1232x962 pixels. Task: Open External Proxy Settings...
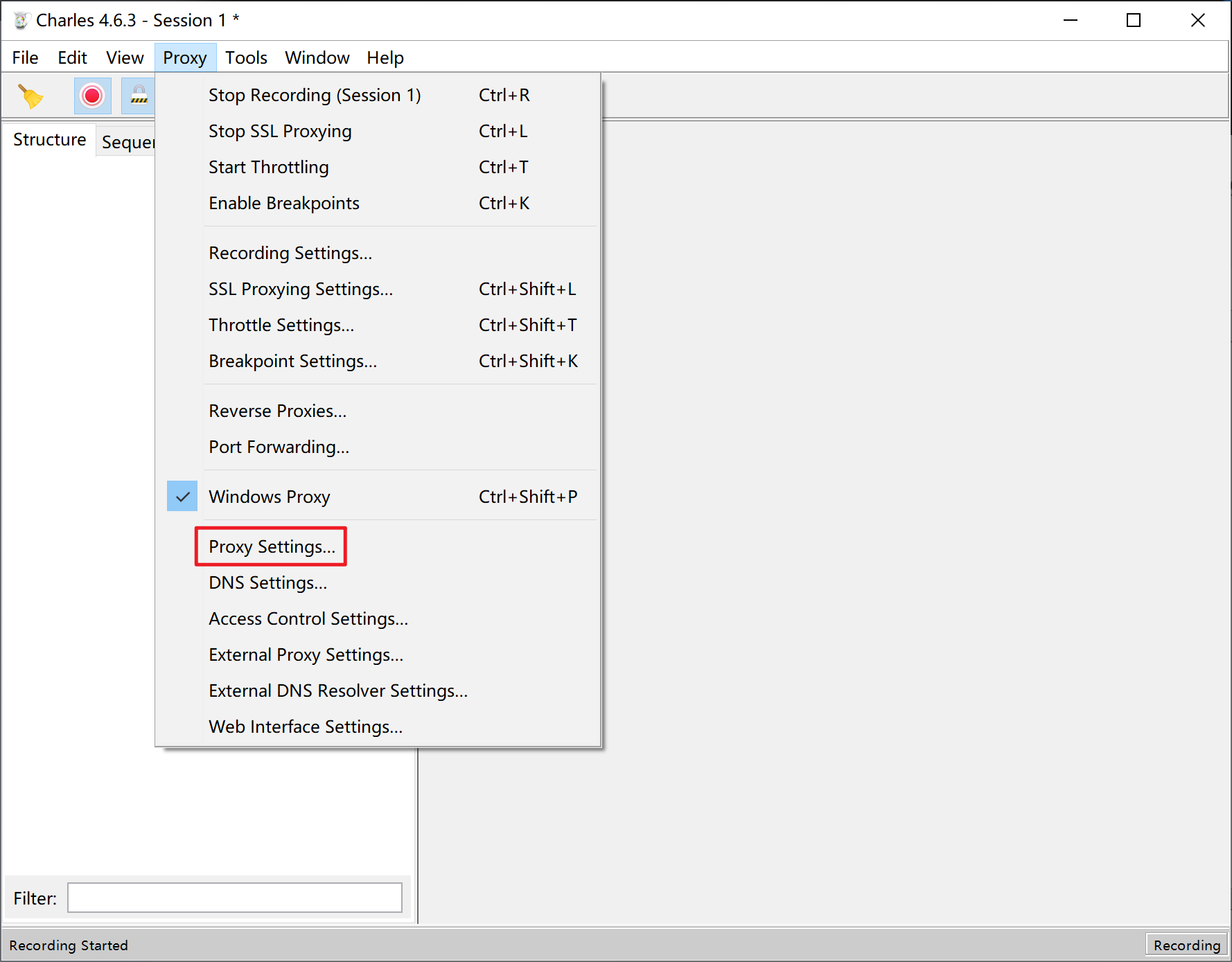pyautogui.click(x=378, y=654)
